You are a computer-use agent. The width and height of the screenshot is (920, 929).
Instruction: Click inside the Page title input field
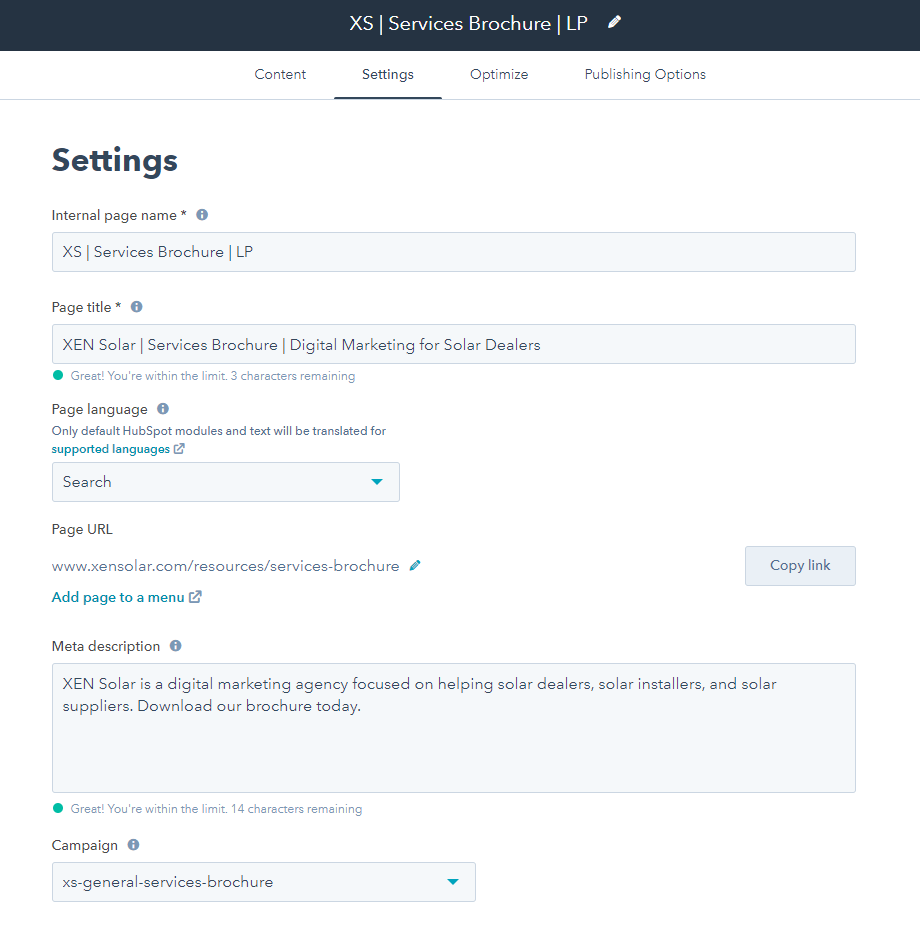point(454,344)
